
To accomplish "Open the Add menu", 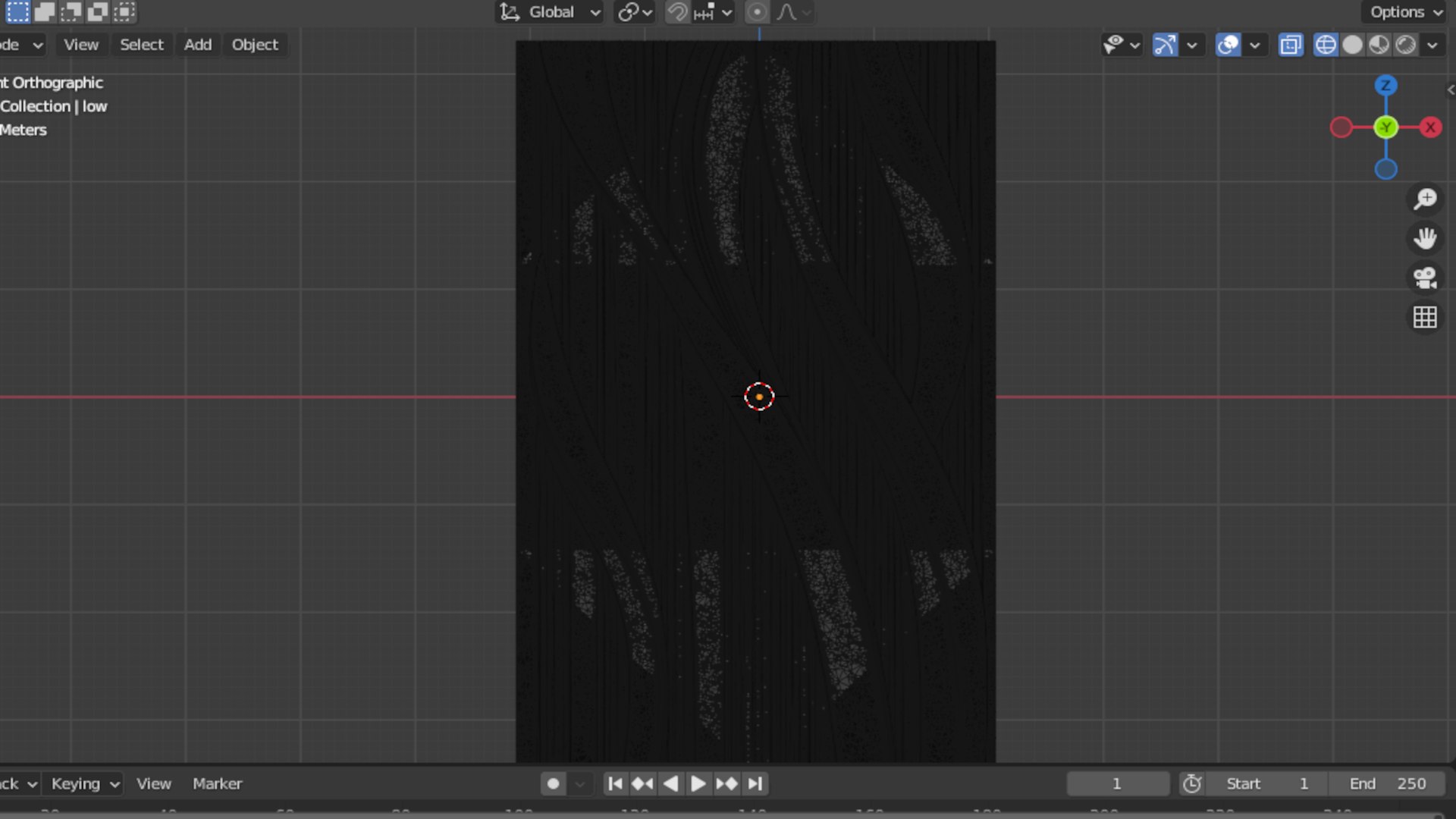I will [x=198, y=45].
